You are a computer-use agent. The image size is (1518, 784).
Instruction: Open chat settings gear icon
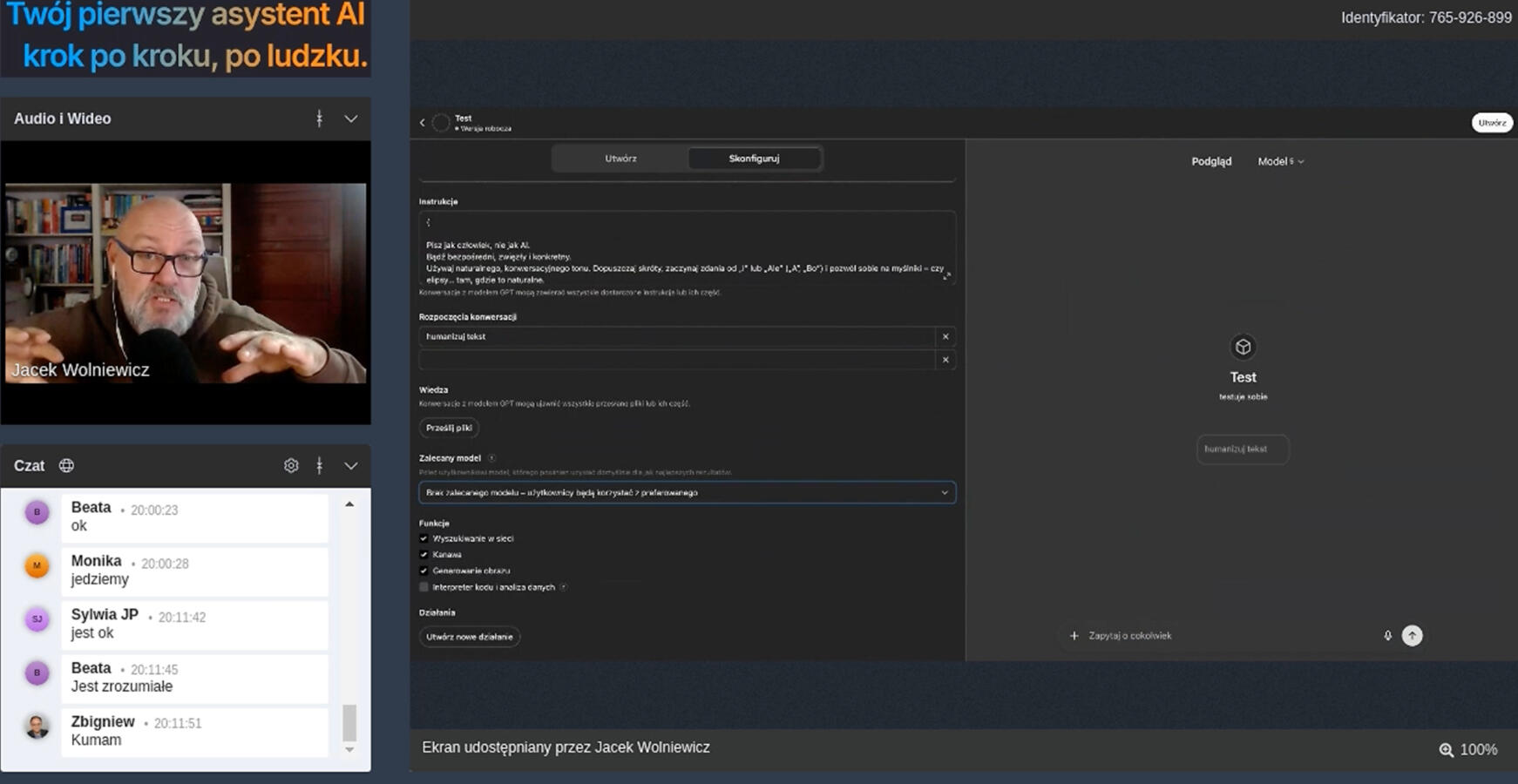[291, 466]
